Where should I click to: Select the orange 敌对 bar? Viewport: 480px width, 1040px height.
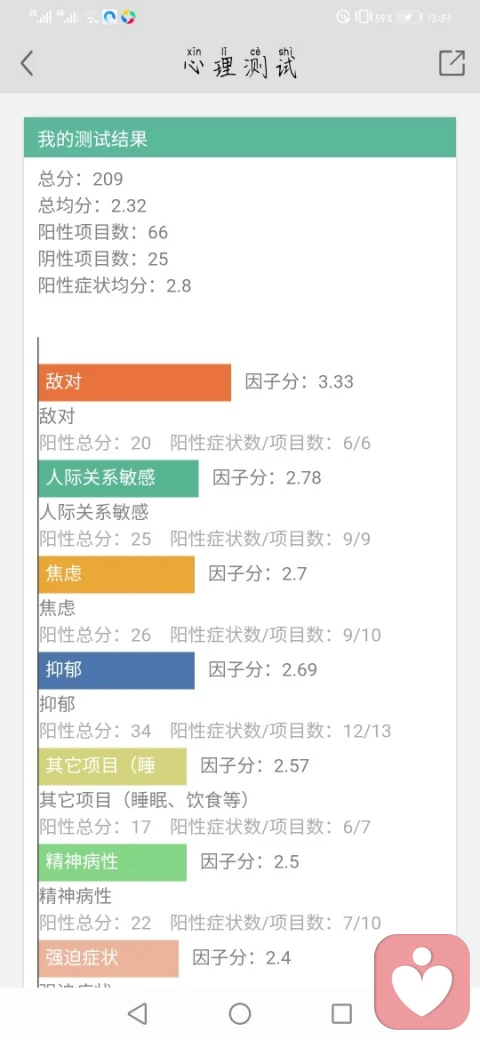tap(135, 382)
